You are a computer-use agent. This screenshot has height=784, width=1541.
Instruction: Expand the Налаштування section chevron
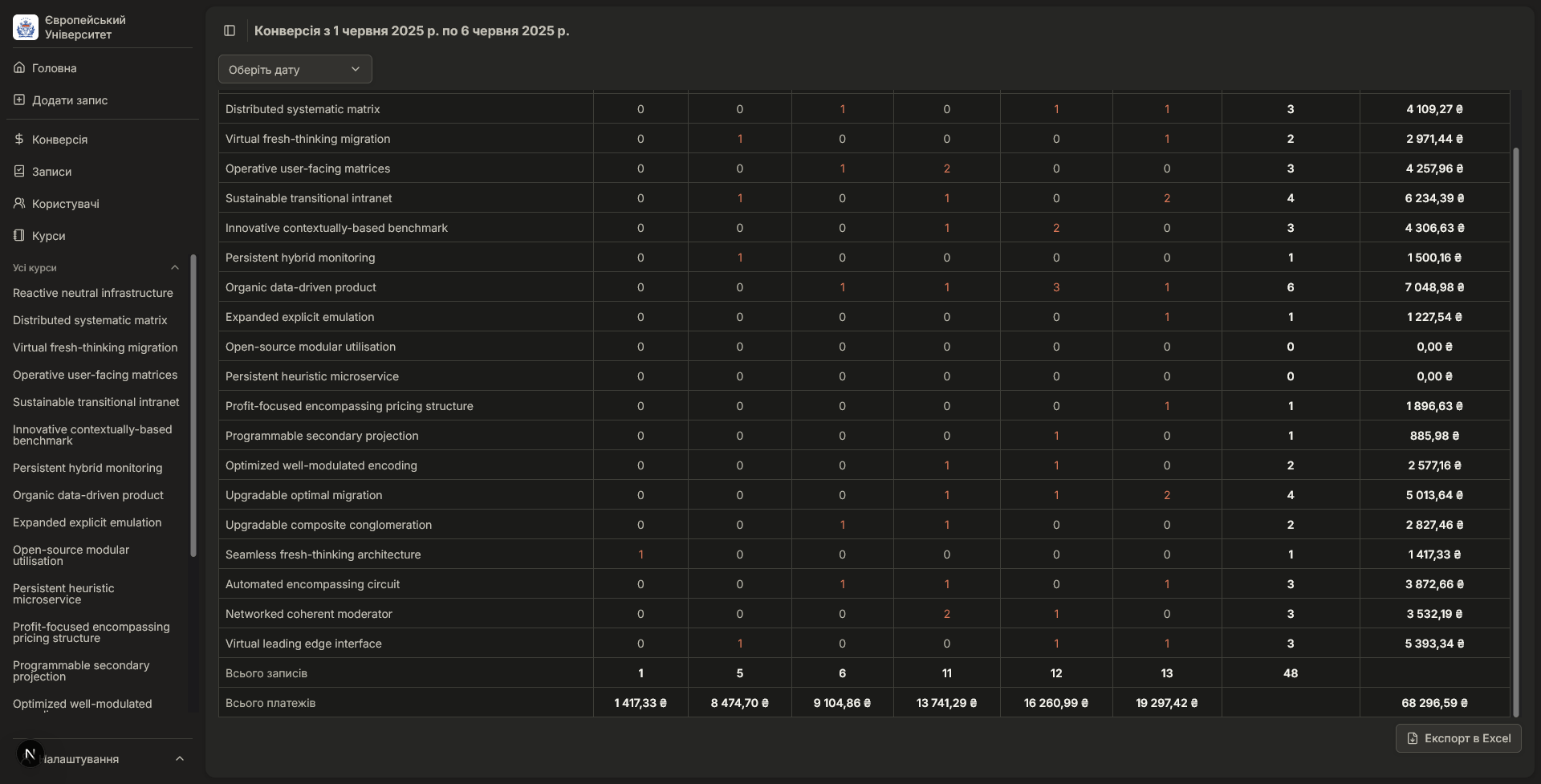180,759
